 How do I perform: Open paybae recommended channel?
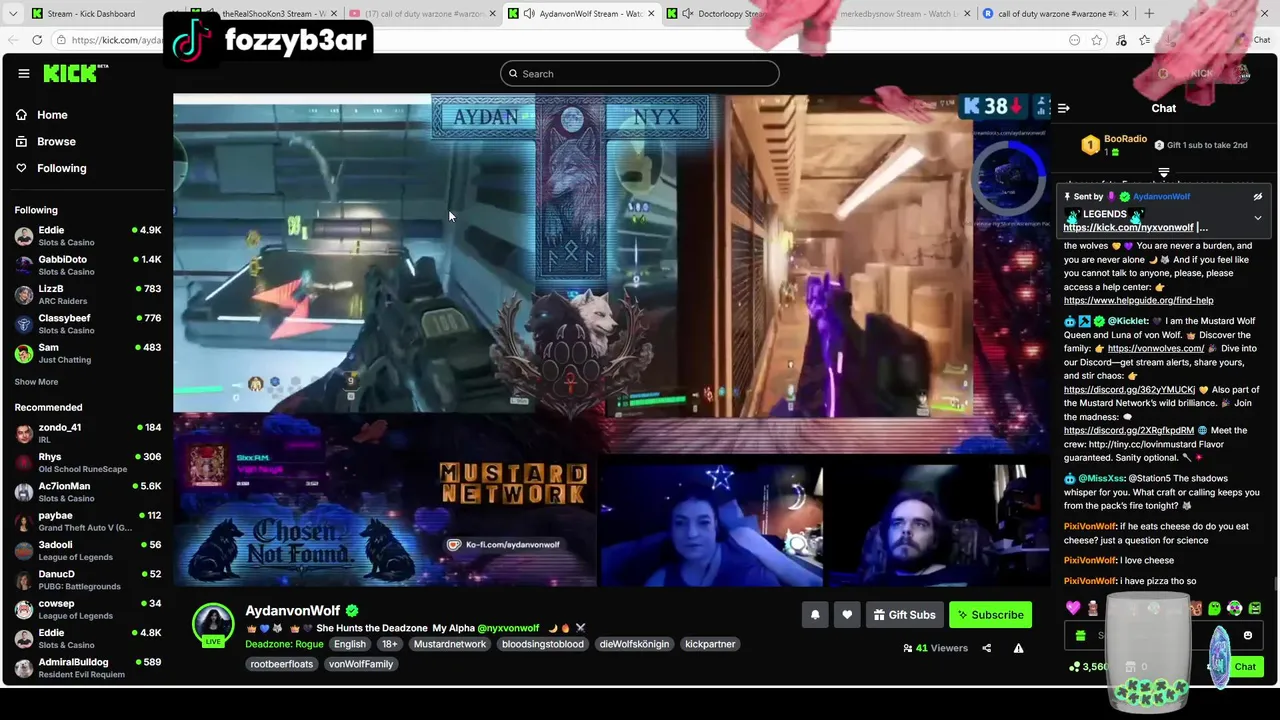pyautogui.click(x=87, y=521)
